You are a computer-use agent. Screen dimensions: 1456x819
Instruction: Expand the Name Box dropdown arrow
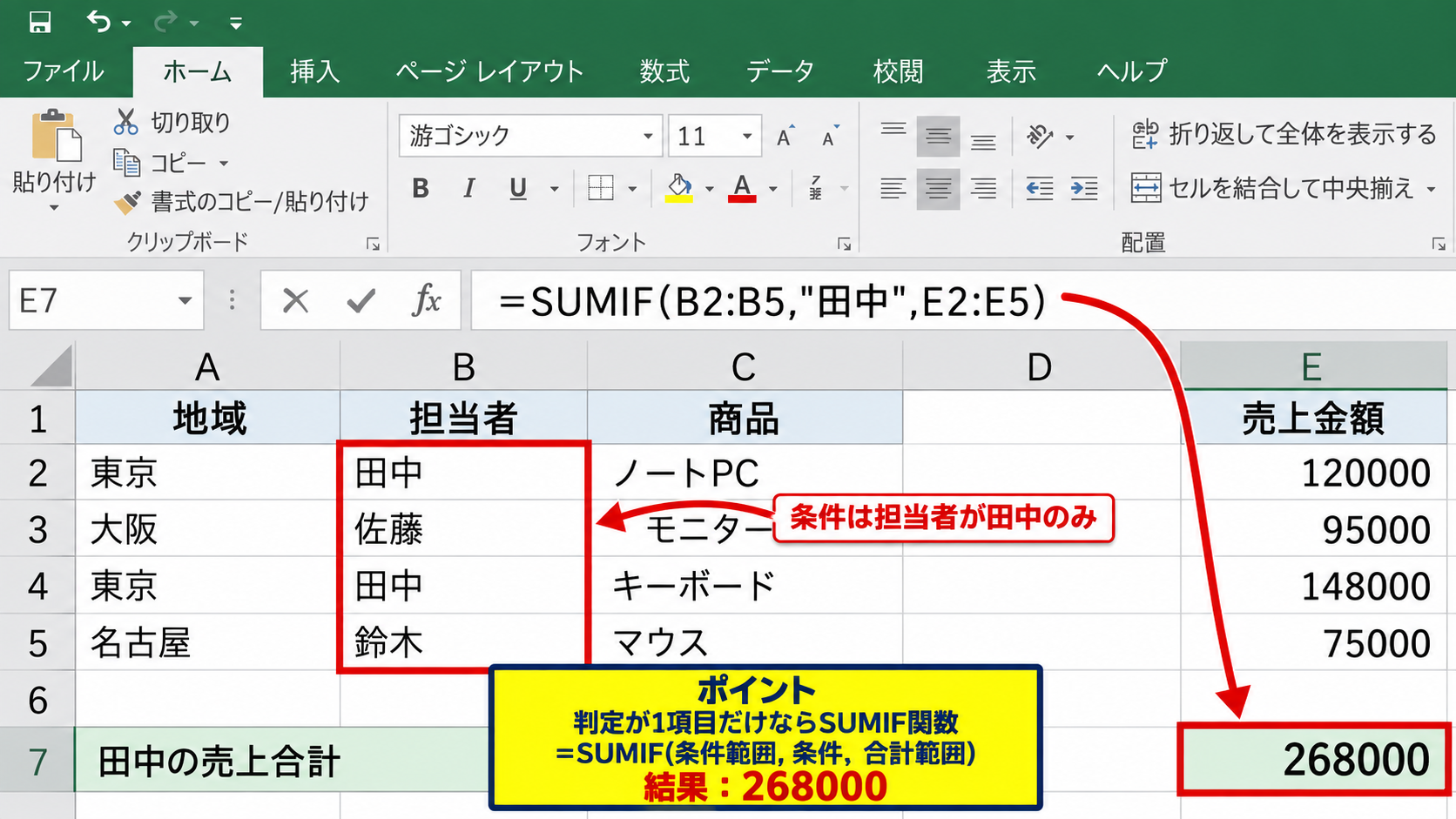coord(185,301)
